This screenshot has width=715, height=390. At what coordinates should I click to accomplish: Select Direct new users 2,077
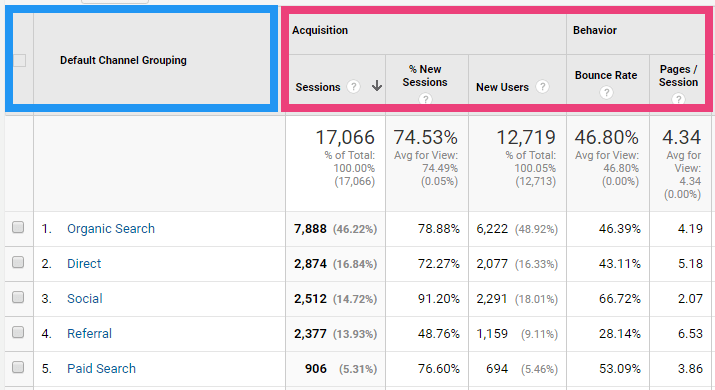tap(492, 264)
